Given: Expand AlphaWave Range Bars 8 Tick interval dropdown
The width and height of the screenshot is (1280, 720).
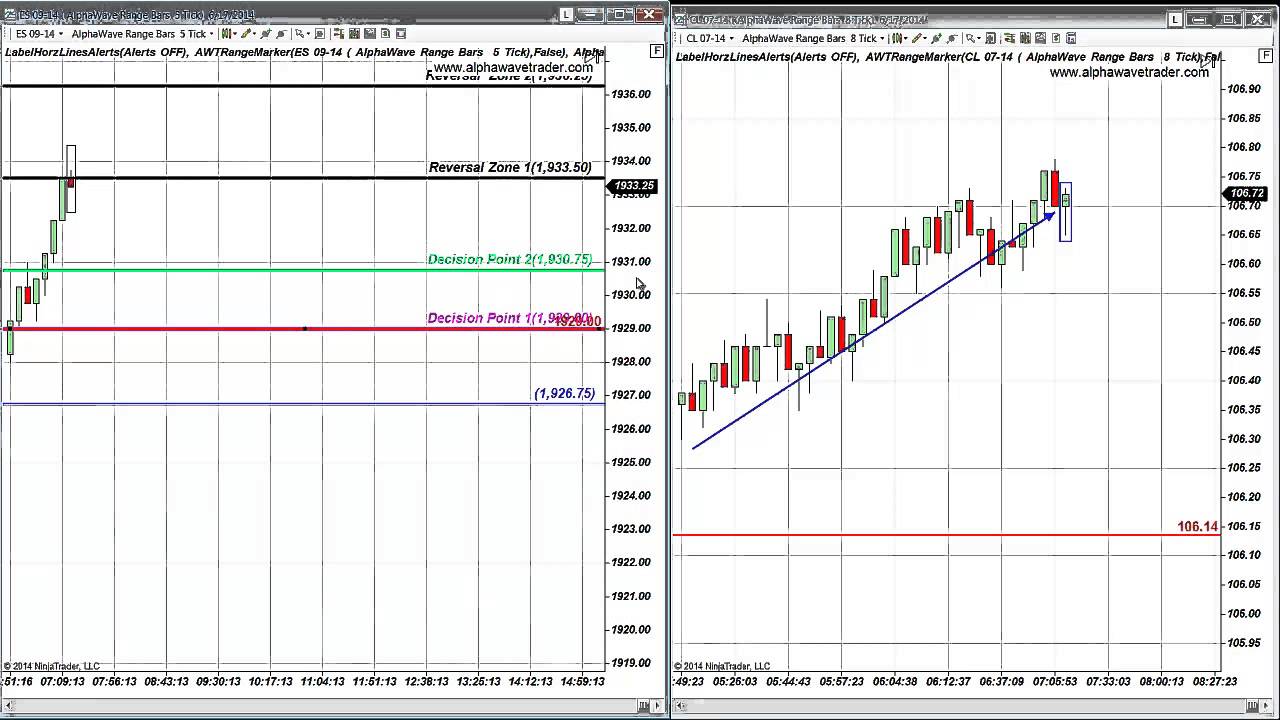Looking at the screenshot, I should tap(882, 38).
